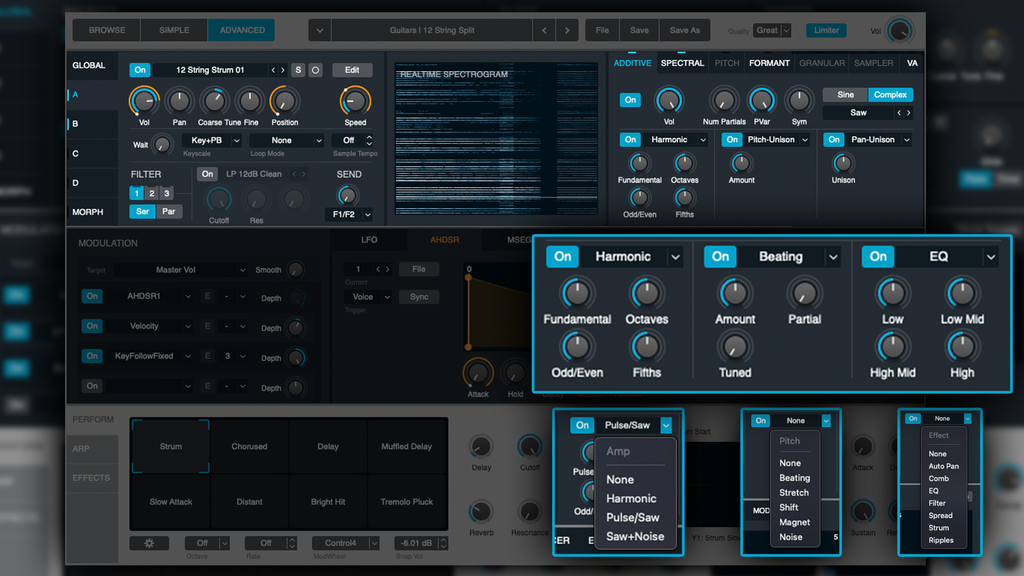Open the Loop Mode dropdown
Image resolution: width=1024 pixels, height=576 pixels.
[286, 140]
